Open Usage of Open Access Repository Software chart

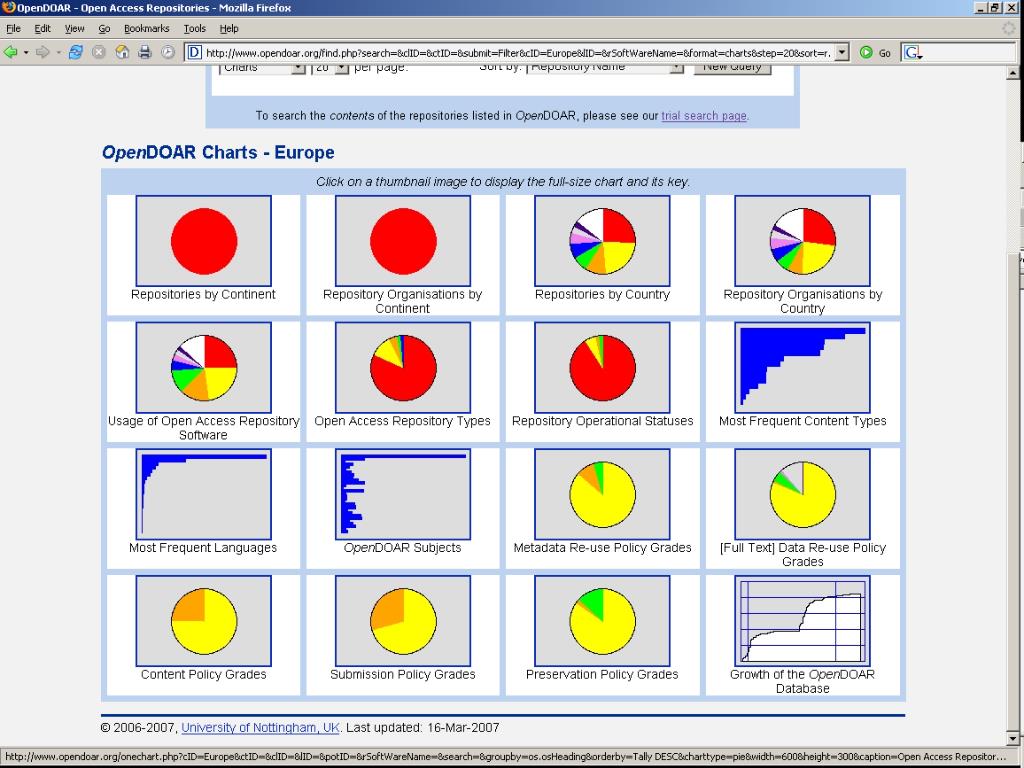click(x=203, y=367)
